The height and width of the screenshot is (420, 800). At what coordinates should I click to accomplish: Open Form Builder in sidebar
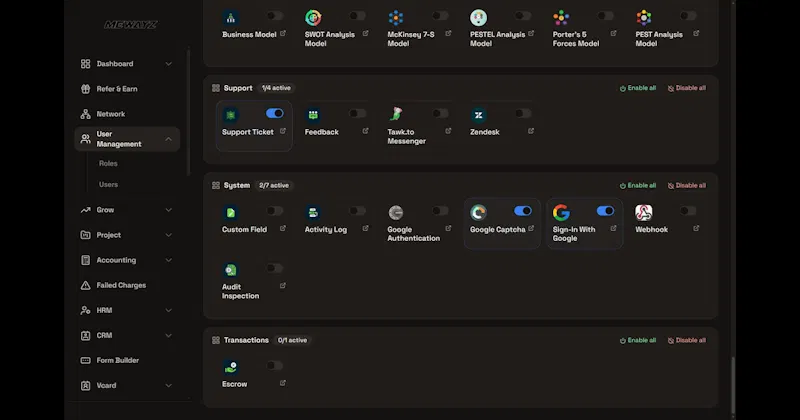[x=127, y=360]
